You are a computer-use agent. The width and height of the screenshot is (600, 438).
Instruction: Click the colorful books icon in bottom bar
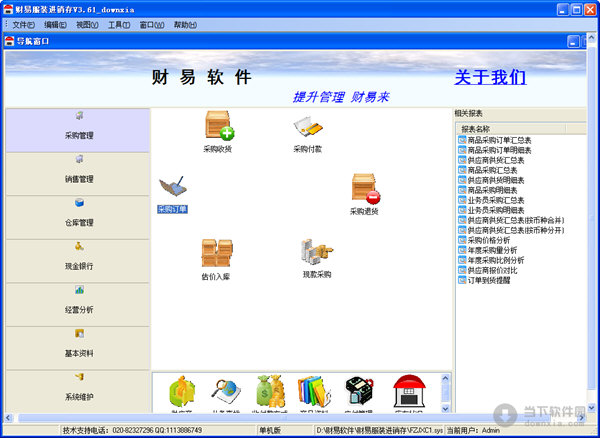tap(314, 391)
